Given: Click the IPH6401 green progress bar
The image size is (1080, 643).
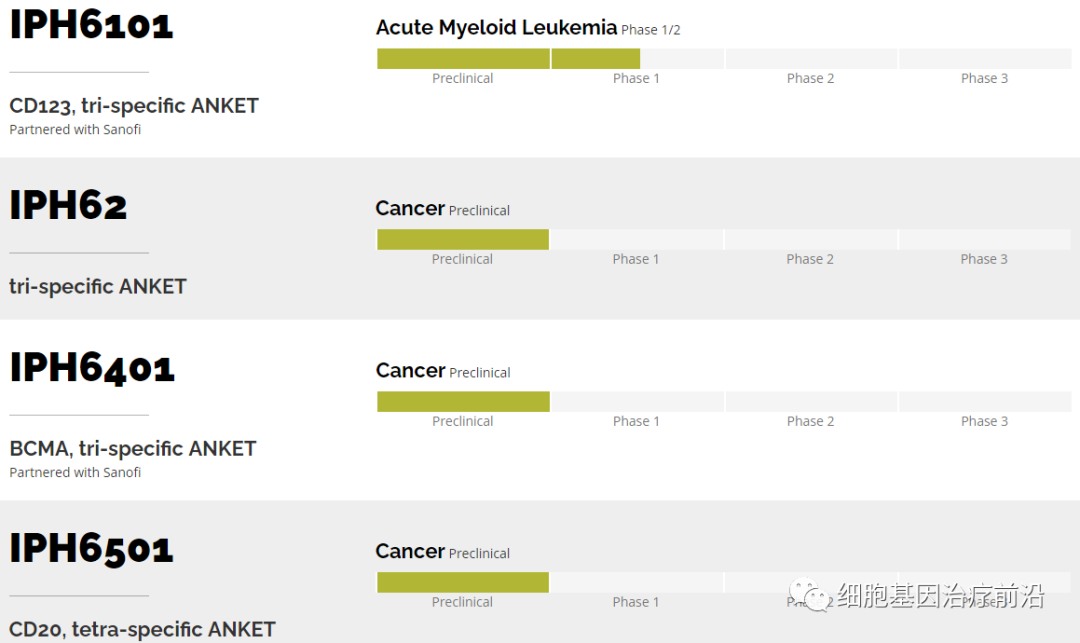Looking at the screenshot, I should [463, 402].
